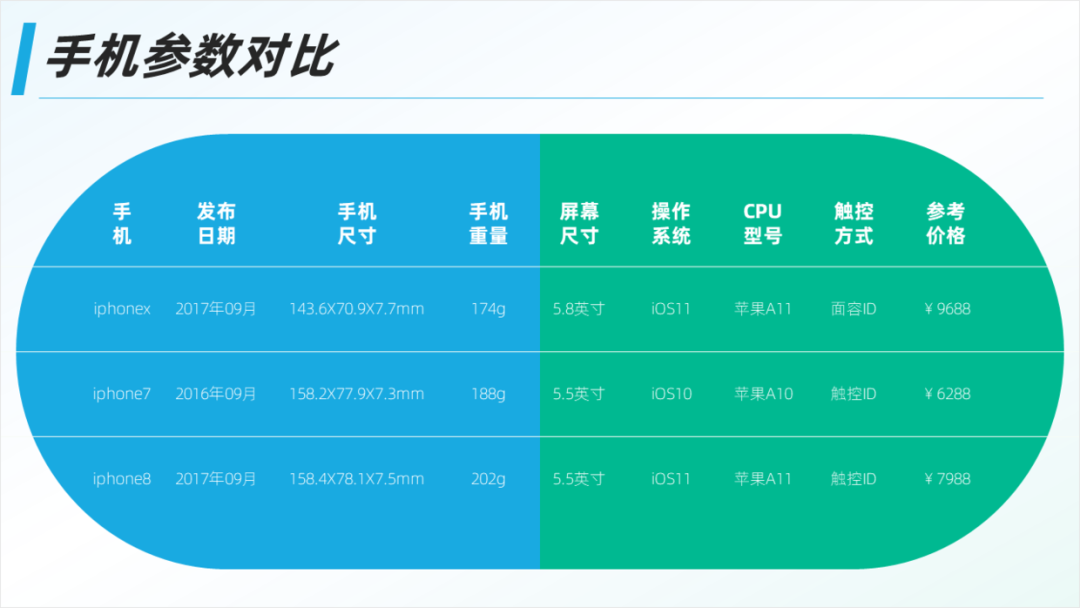
Task: Click the price ¥ 6288
Action: (947, 394)
